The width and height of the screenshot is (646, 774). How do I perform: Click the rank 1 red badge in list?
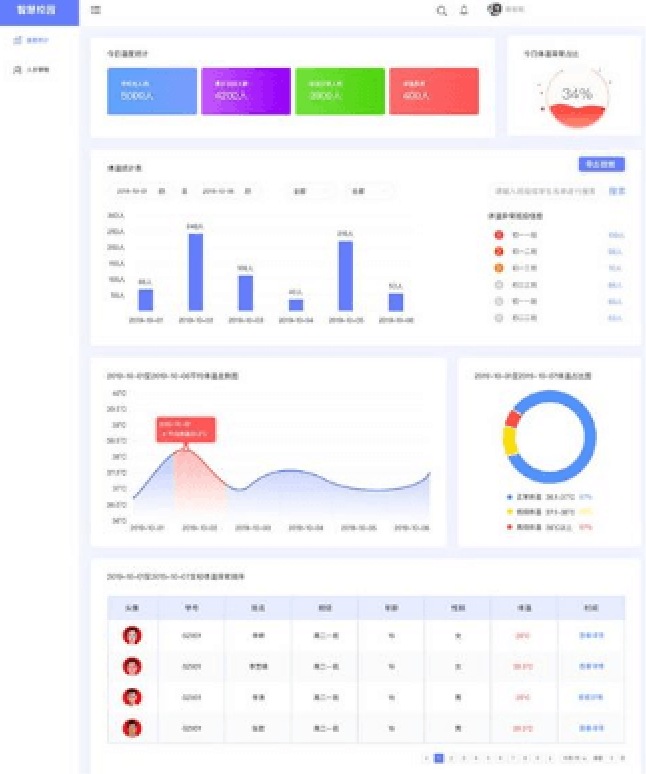point(499,235)
